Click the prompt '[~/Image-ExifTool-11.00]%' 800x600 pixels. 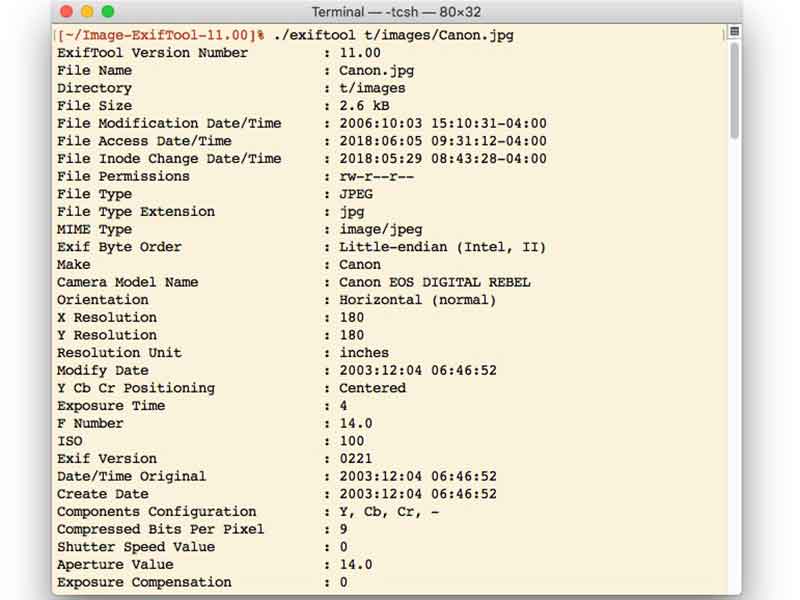[x=161, y=35]
